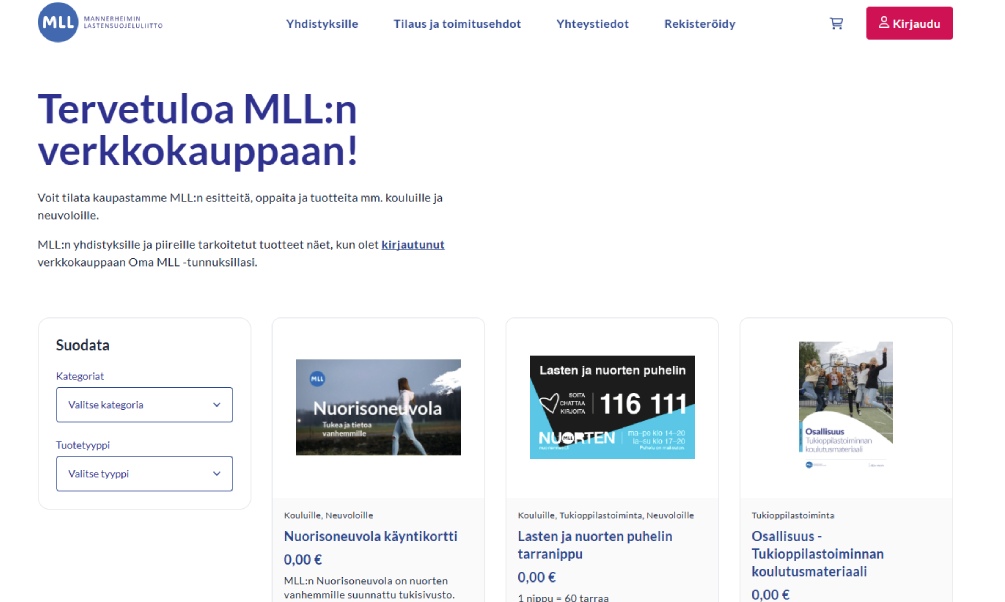Open Osallisuus - Tukioppilastoiminnan koulutusmateriaali link
Image resolution: width=1005 pixels, height=602 pixels.
click(x=817, y=554)
